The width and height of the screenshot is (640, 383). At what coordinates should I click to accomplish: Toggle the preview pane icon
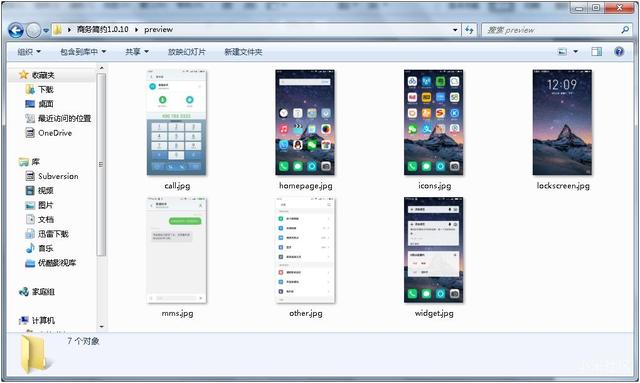(x=596, y=51)
